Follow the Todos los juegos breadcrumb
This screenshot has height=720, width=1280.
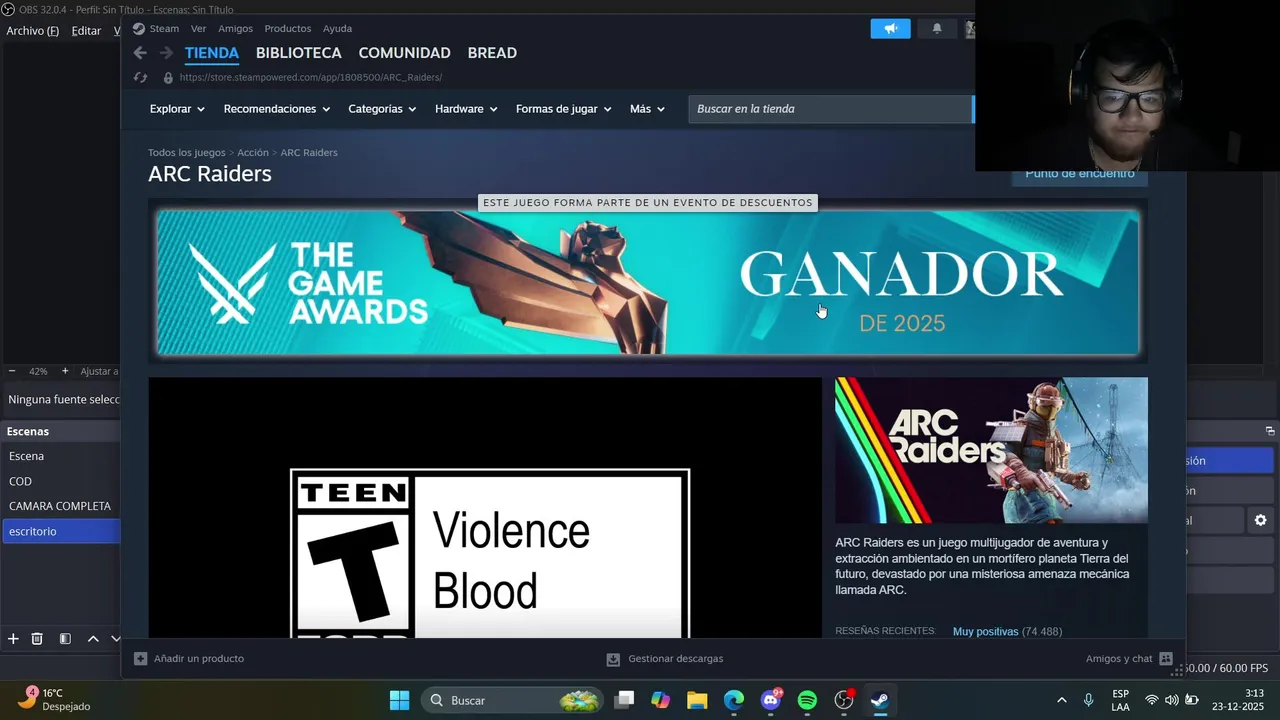pos(187,153)
